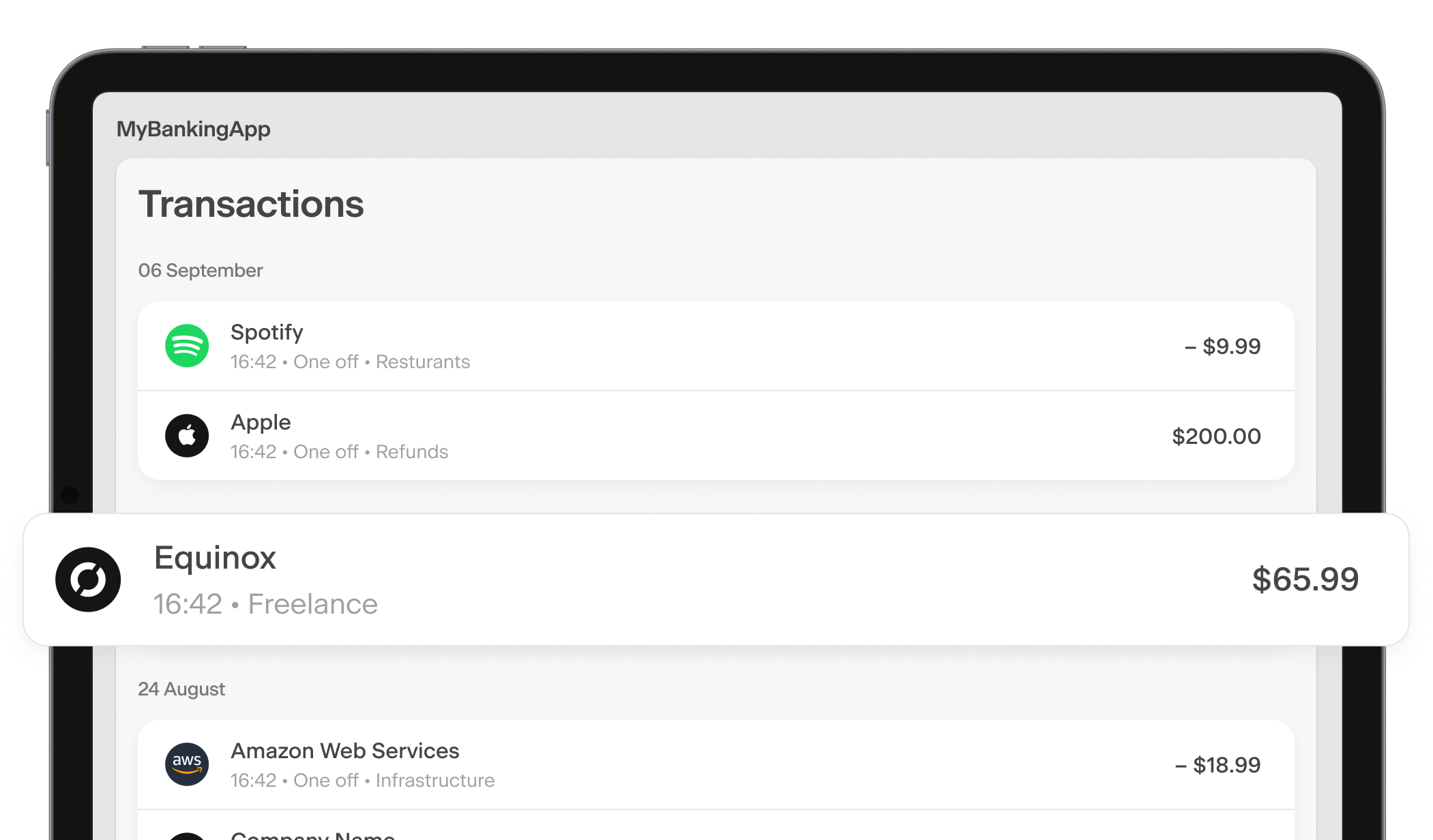Click the Transactions heading
1433x840 pixels.
click(251, 204)
